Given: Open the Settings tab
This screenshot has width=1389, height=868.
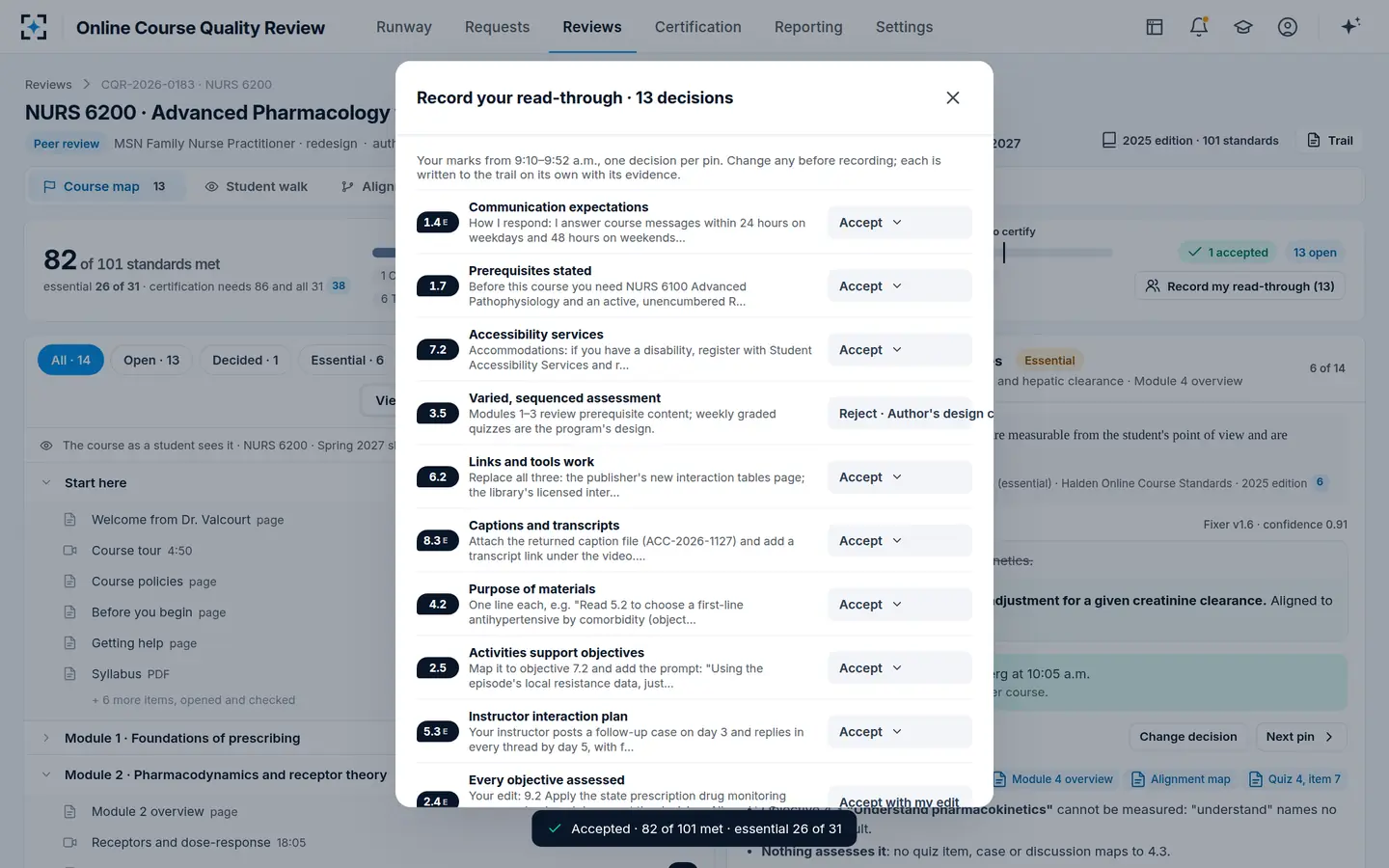Looking at the screenshot, I should (x=904, y=27).
